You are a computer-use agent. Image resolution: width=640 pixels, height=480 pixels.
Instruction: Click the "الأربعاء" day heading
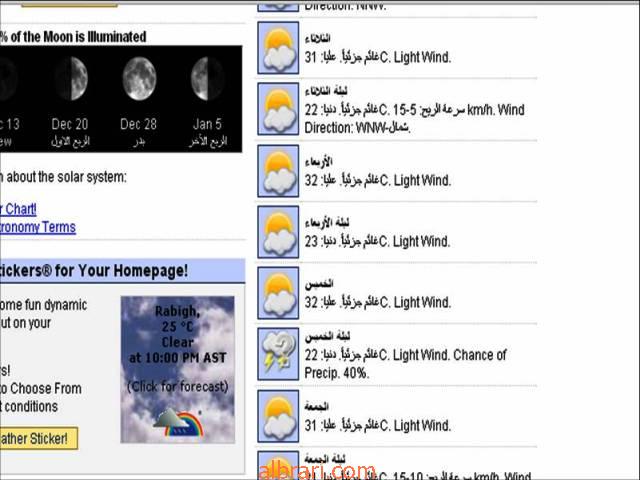pyautogui.click(x=318, y=162)
